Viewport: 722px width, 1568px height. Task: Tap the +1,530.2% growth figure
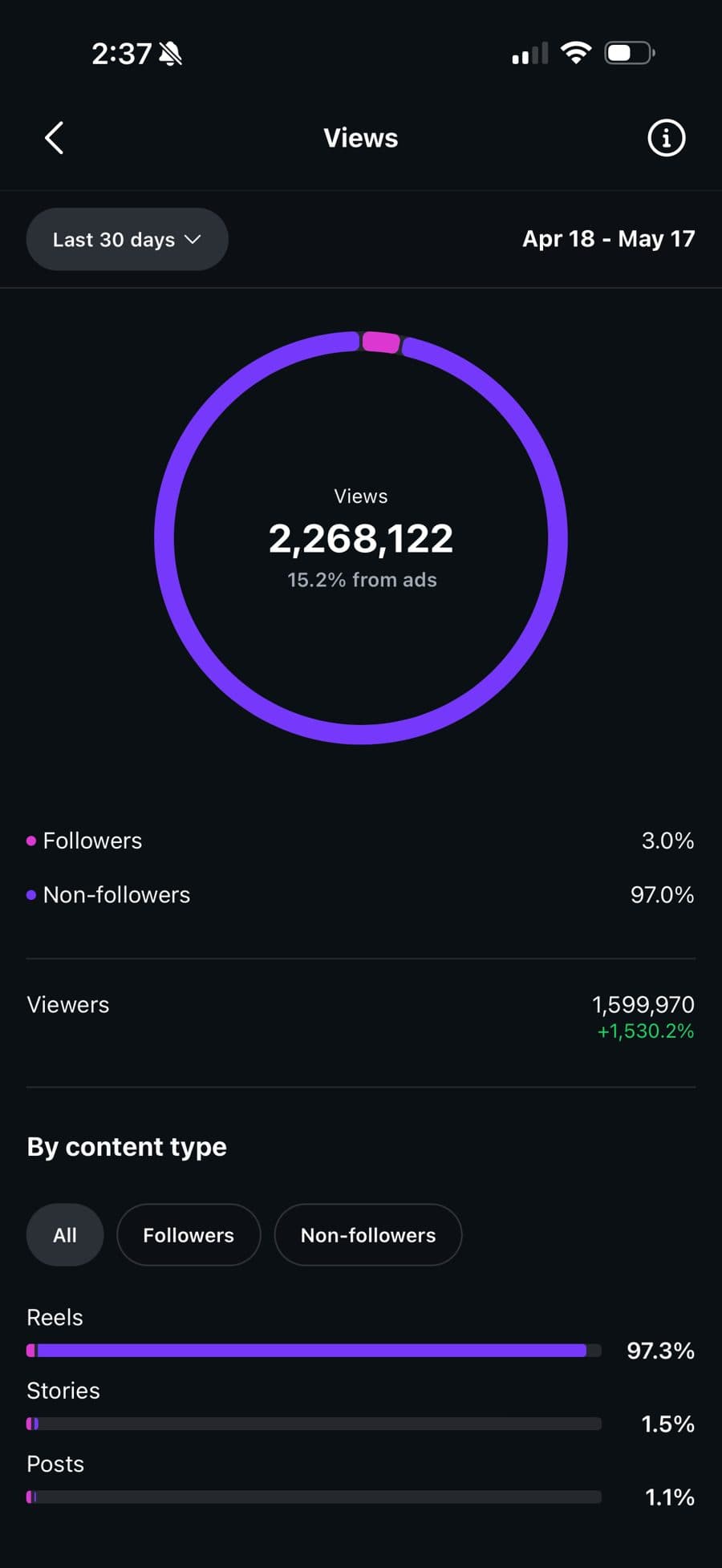click(x=646, y=1031)
